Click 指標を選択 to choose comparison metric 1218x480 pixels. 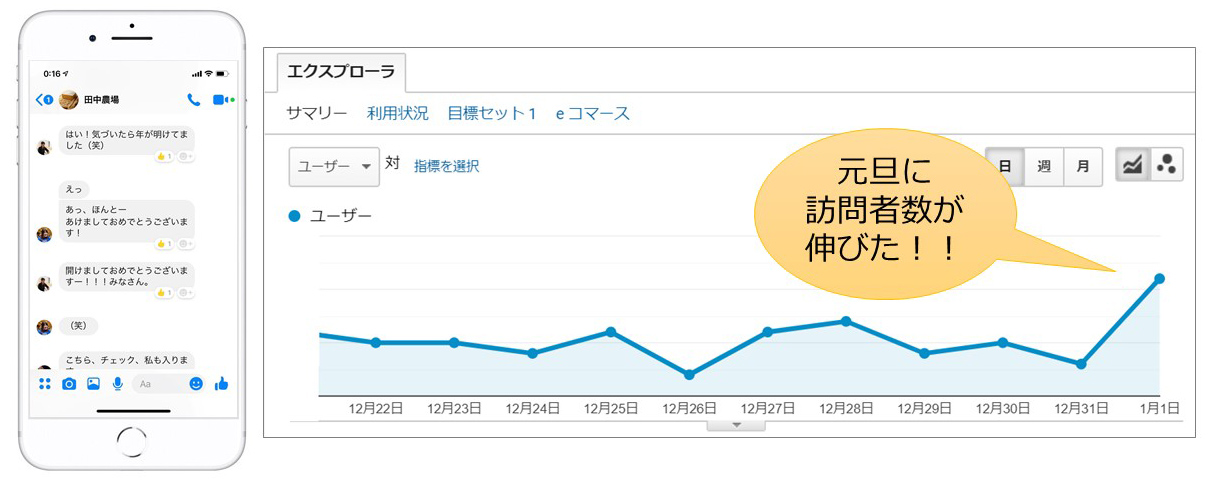tap(446, 167)
